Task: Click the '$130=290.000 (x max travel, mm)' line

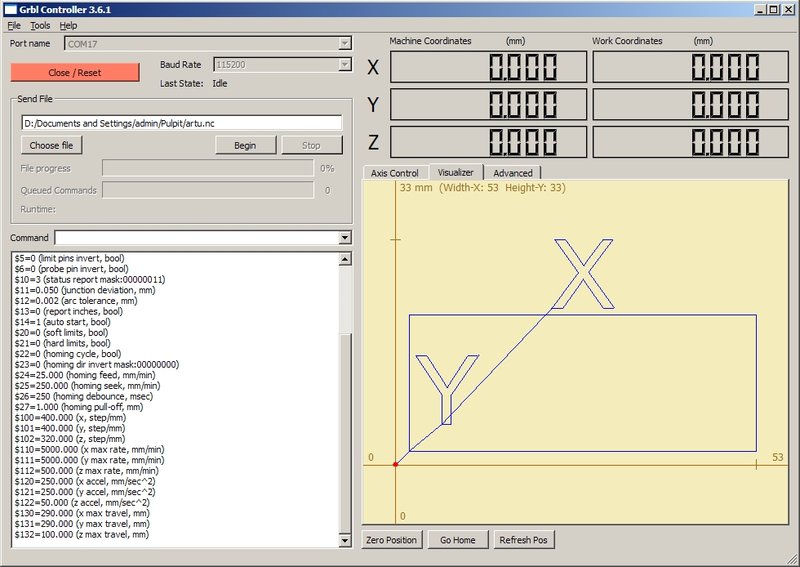Action: [x=82, y=513]
